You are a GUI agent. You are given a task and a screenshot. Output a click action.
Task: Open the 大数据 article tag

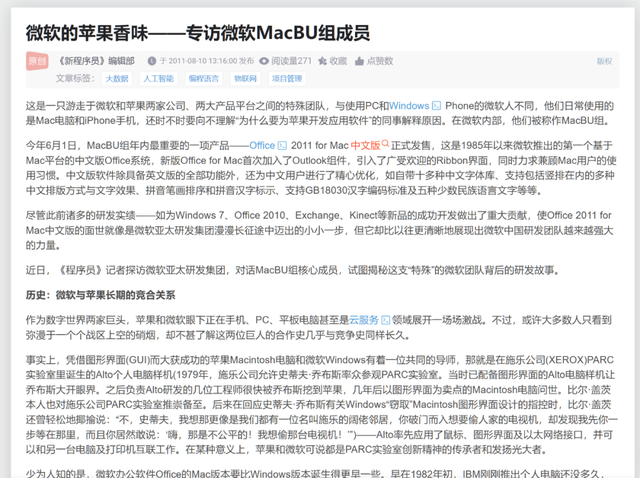116,78
